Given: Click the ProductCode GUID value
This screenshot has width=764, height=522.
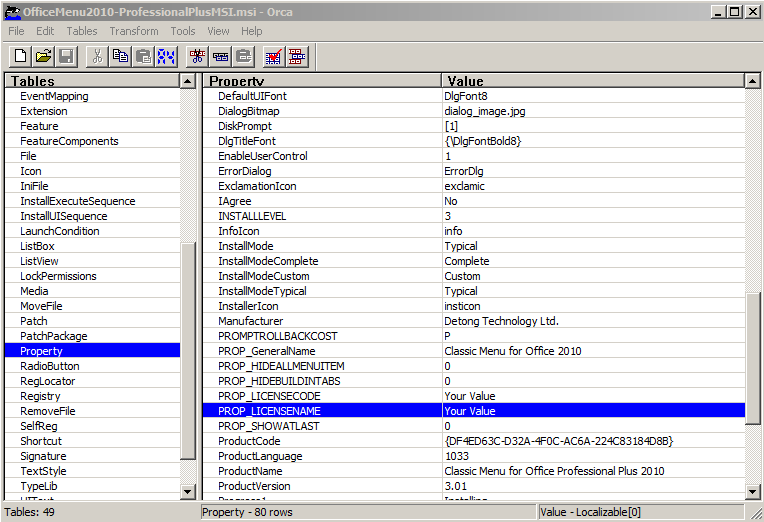Looking at the screenshot, I should pos(558,441).
